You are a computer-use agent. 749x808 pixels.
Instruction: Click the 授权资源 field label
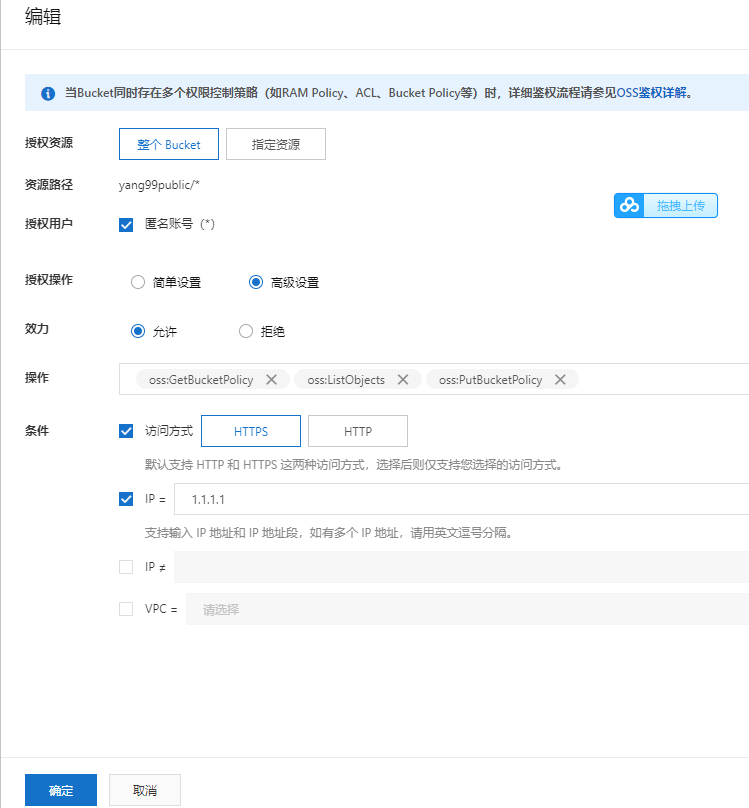49,143
